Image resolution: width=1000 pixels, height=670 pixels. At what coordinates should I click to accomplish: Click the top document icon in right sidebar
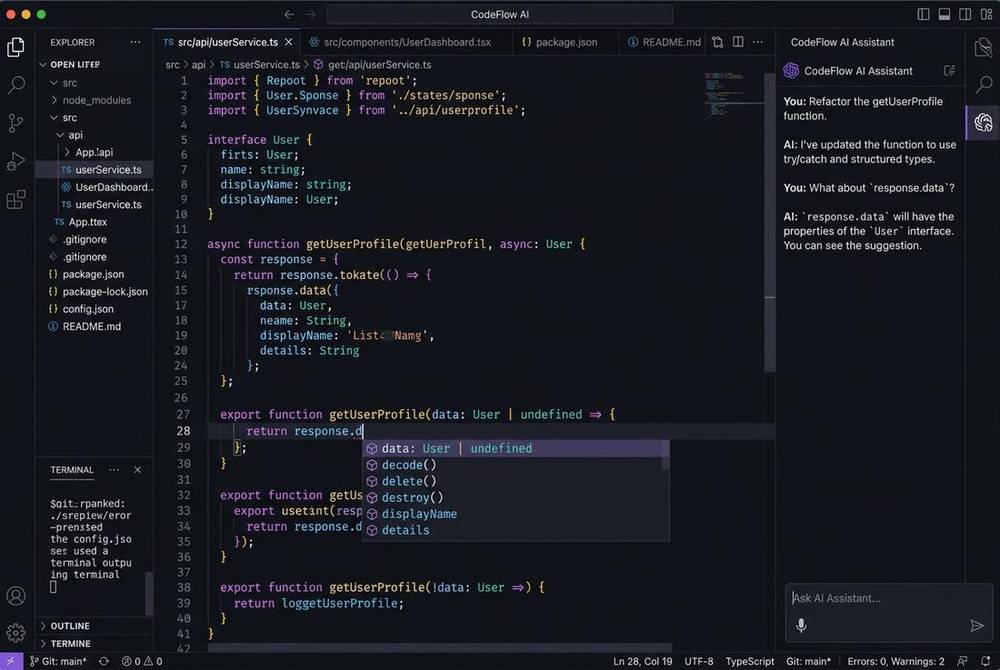coord(983,47)
